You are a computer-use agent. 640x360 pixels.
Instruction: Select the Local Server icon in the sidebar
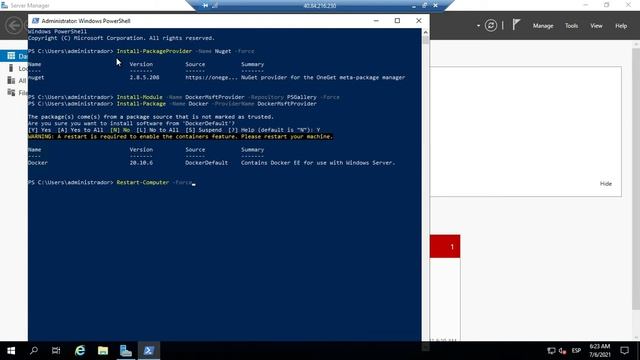(x=11, y=68)
